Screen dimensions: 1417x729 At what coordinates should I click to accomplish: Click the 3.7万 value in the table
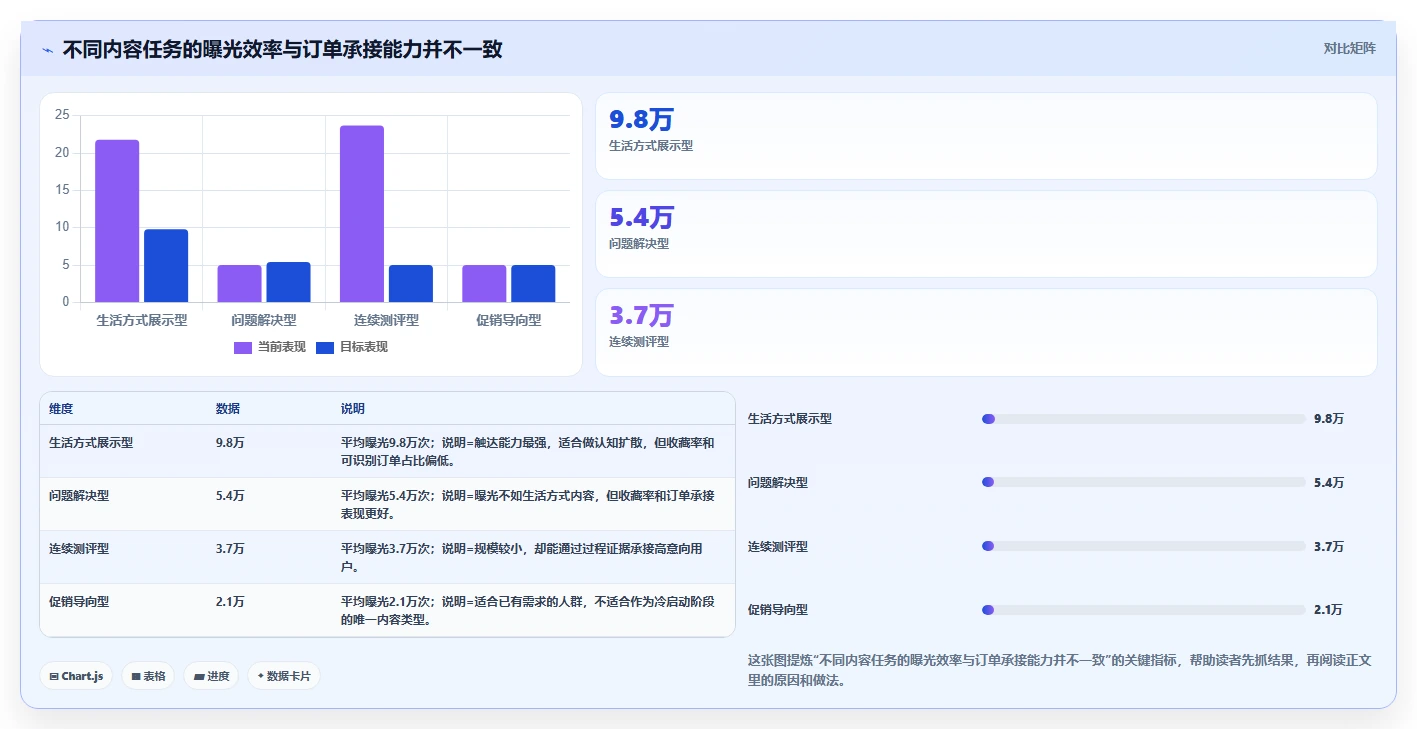[230, 548]
